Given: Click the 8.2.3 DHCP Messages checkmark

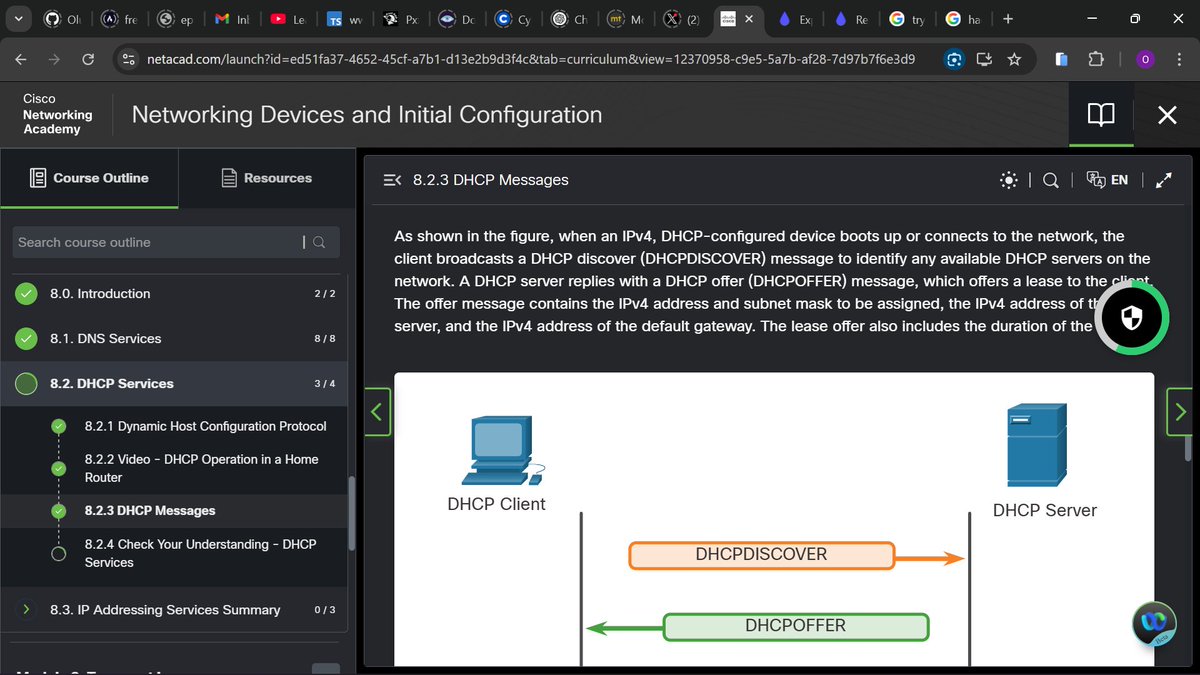Looking at the screenshot, I should (59, 511).
